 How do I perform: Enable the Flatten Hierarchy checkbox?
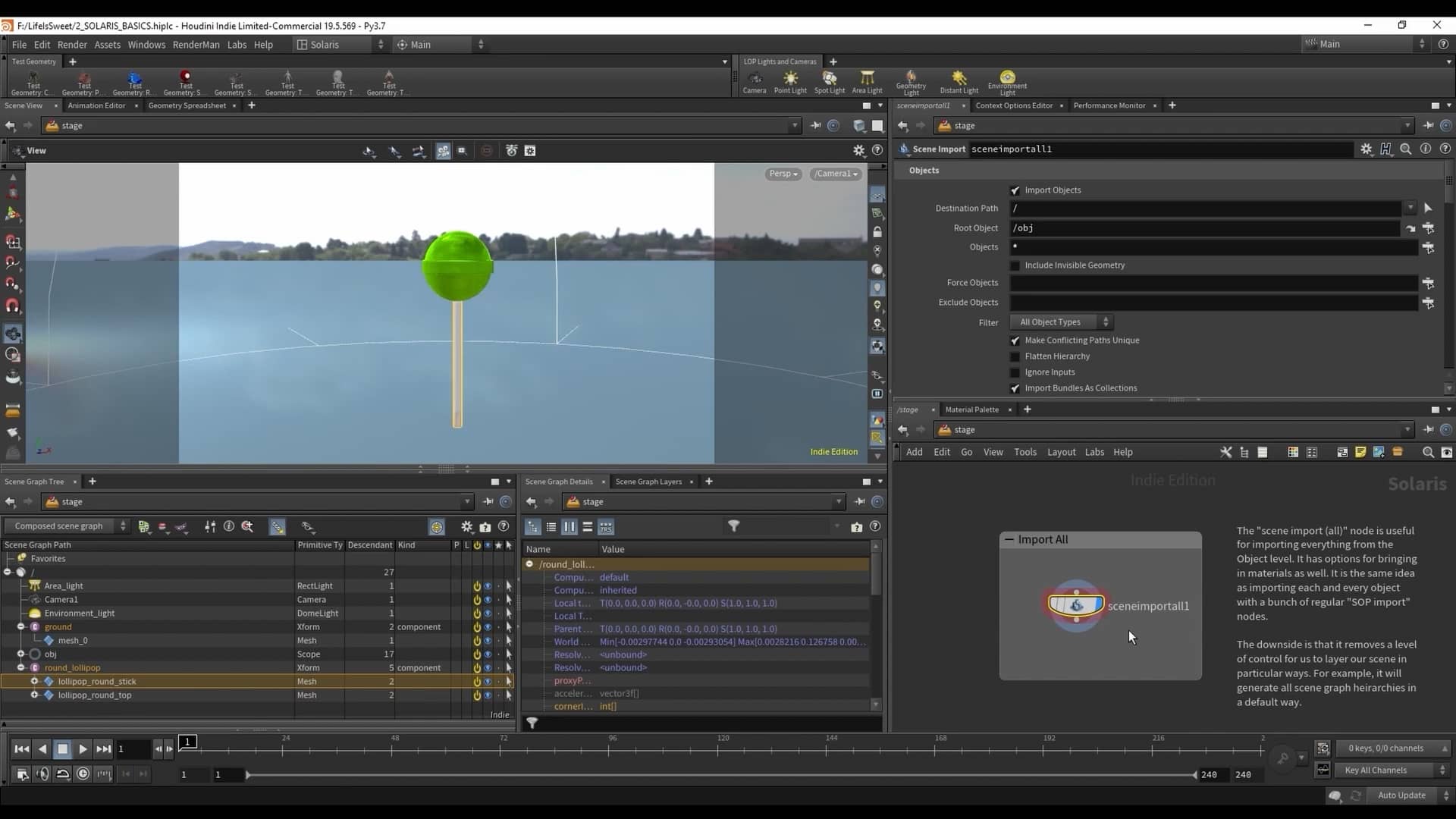tap(1015, 356)
